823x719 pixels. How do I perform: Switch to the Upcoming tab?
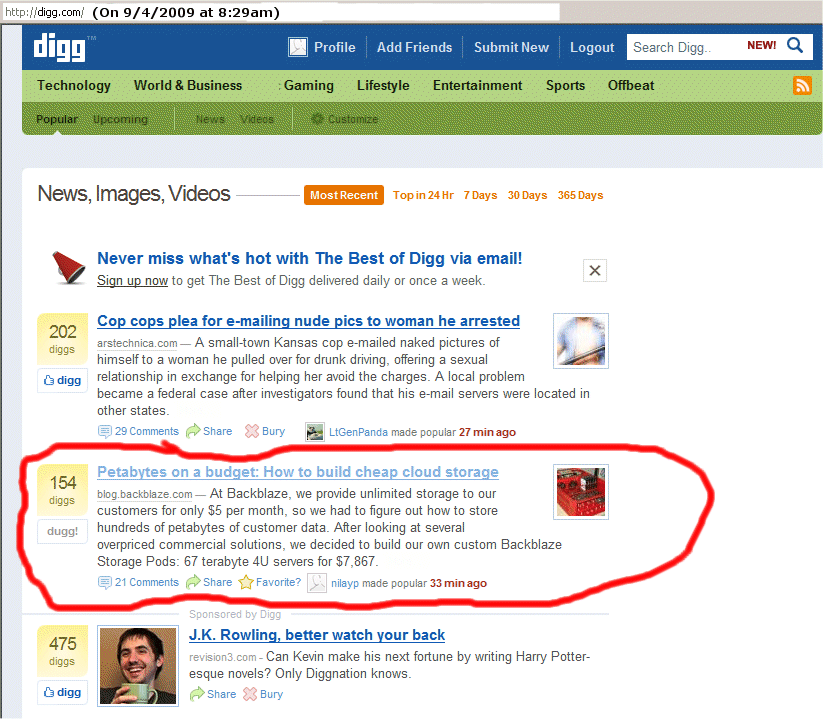pyautogui.click(x=120, y=119)
